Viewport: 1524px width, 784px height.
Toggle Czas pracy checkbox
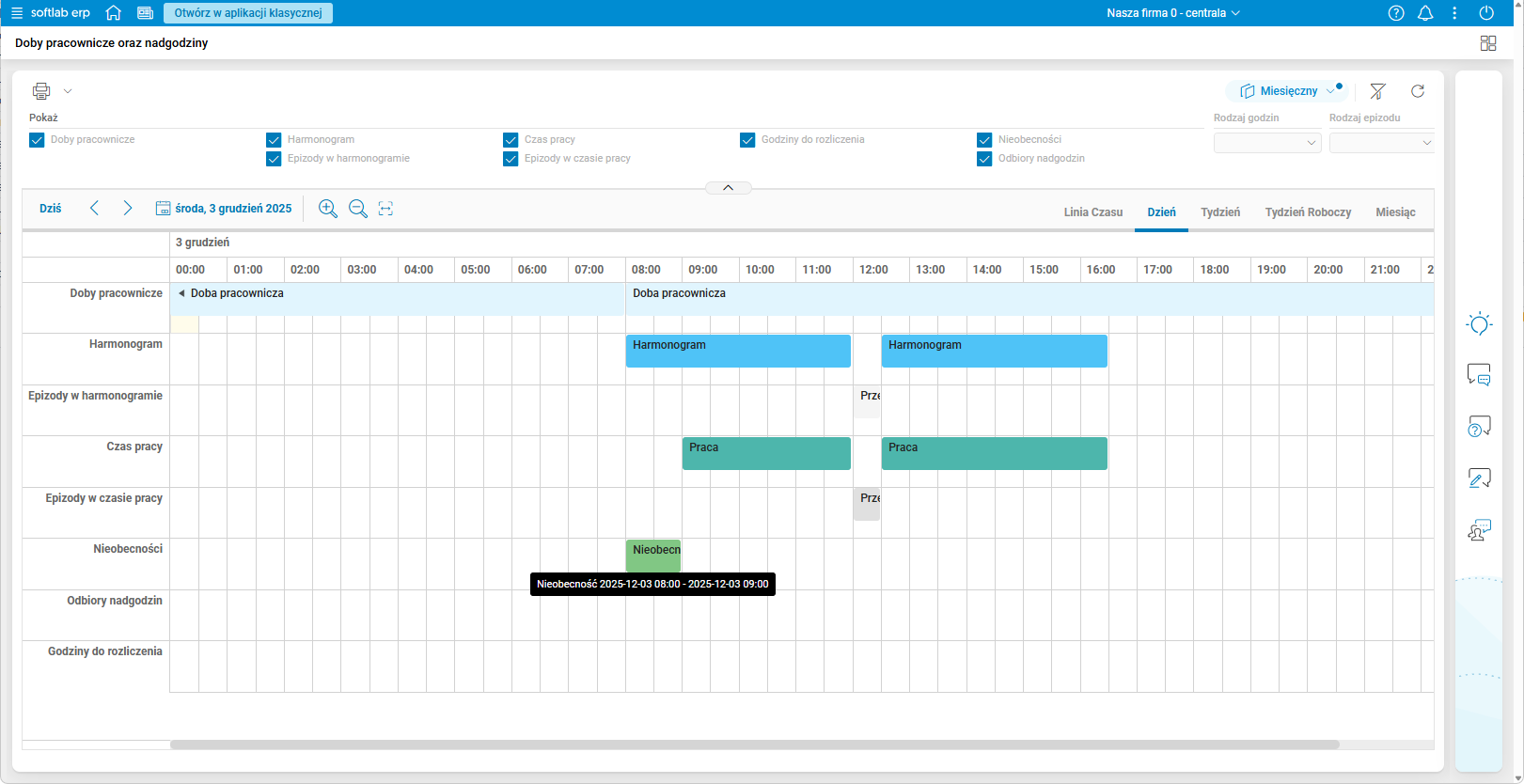tap(511, 140)
